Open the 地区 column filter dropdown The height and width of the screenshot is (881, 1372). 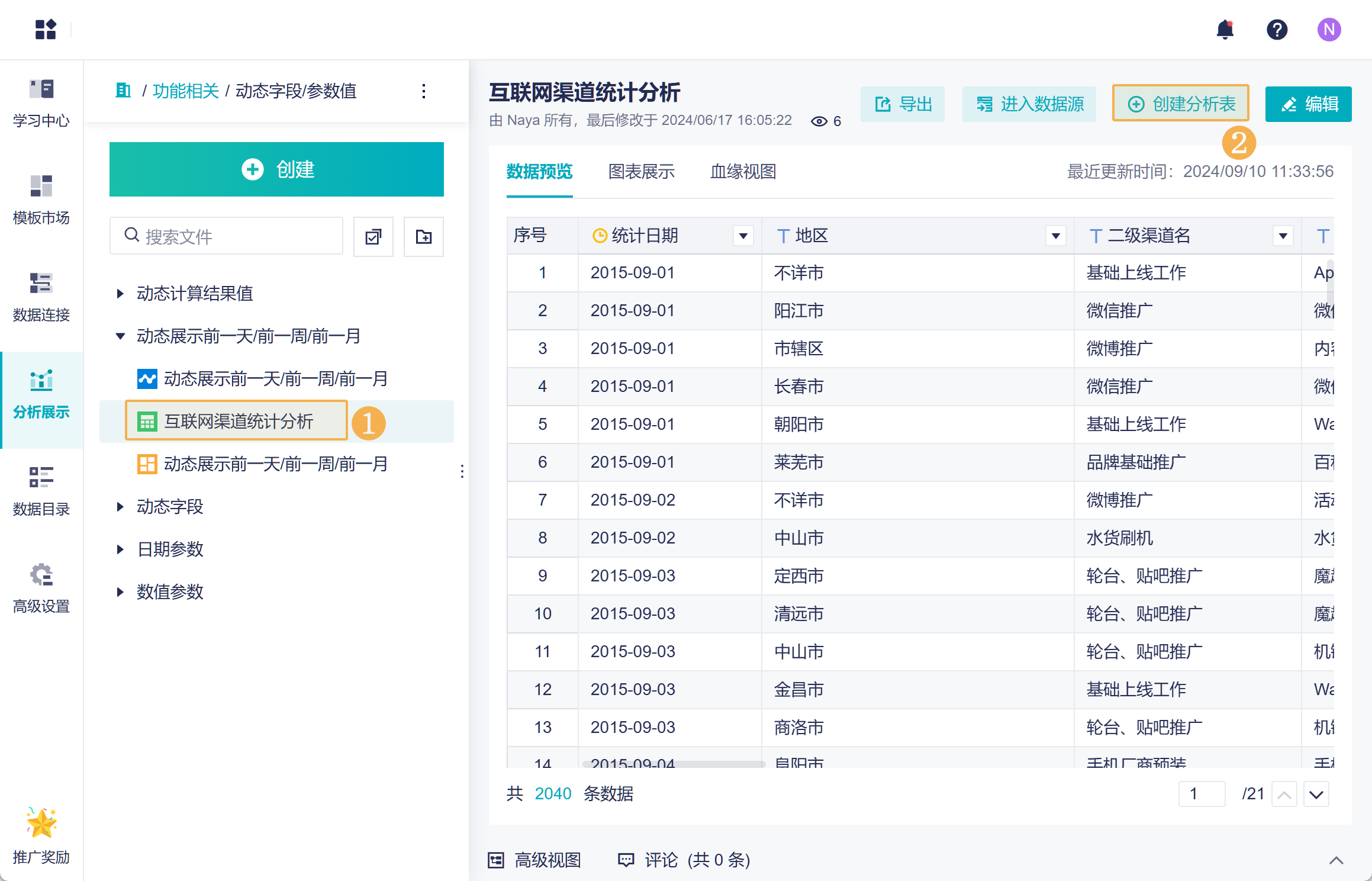pos(1055,236)
